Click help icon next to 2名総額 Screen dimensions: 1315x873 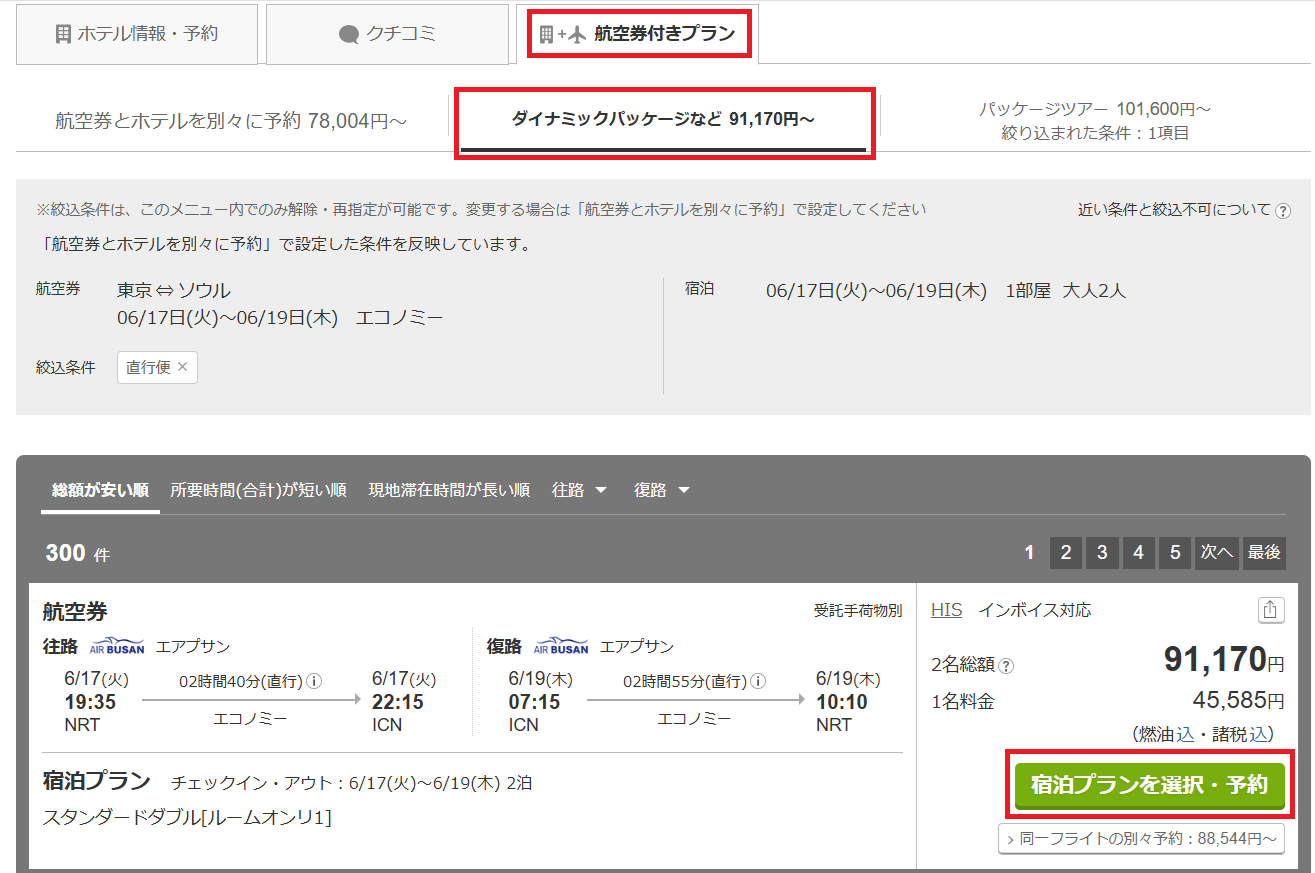click(1006, 666)
